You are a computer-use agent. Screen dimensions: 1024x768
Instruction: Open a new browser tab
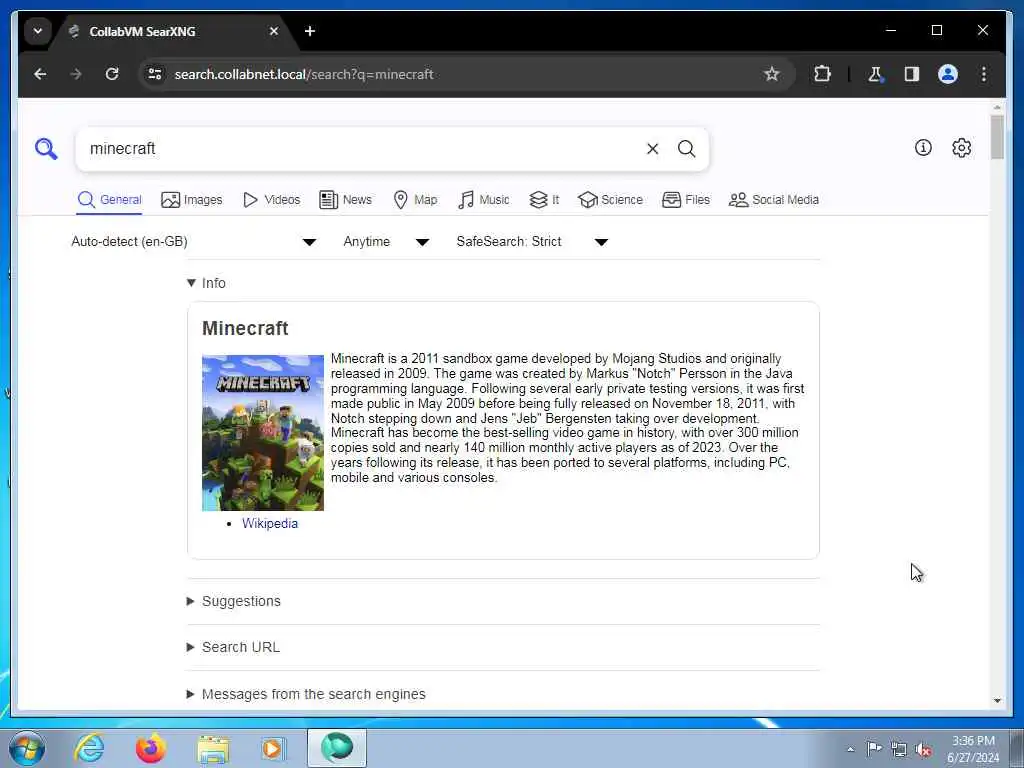tap(310, 31)
